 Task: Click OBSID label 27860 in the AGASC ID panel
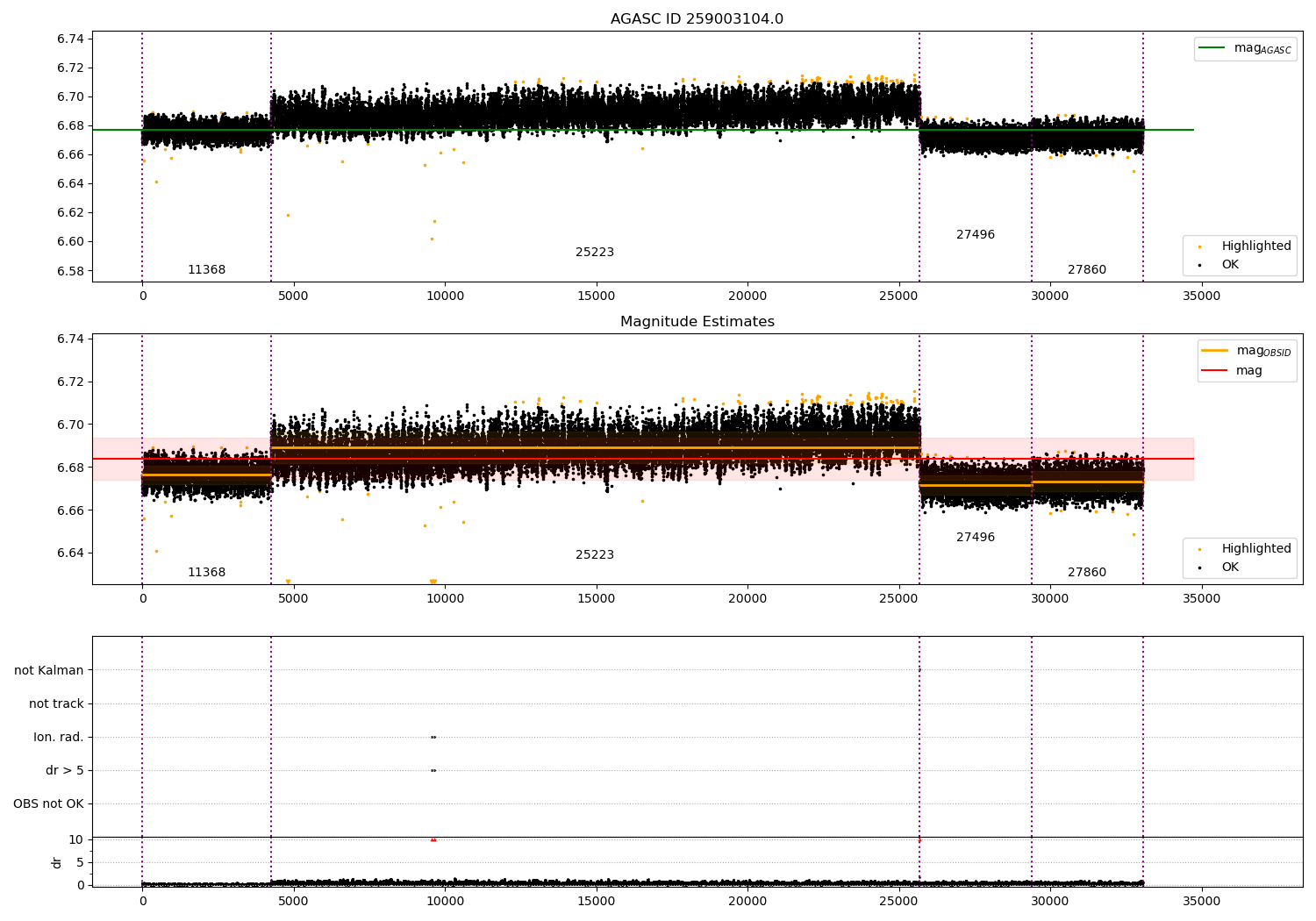coord(1087,270)
